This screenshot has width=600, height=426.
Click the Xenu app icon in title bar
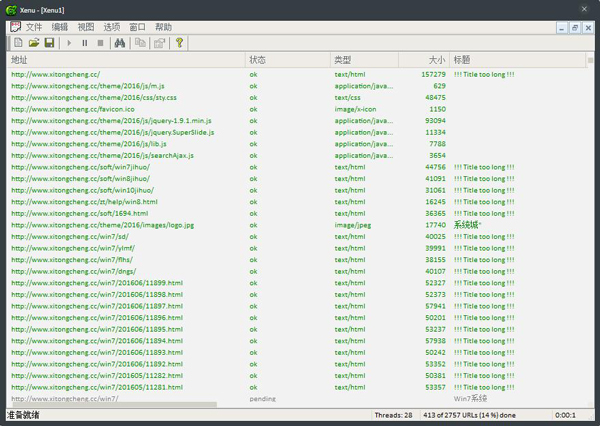click(x=11, y=10)
